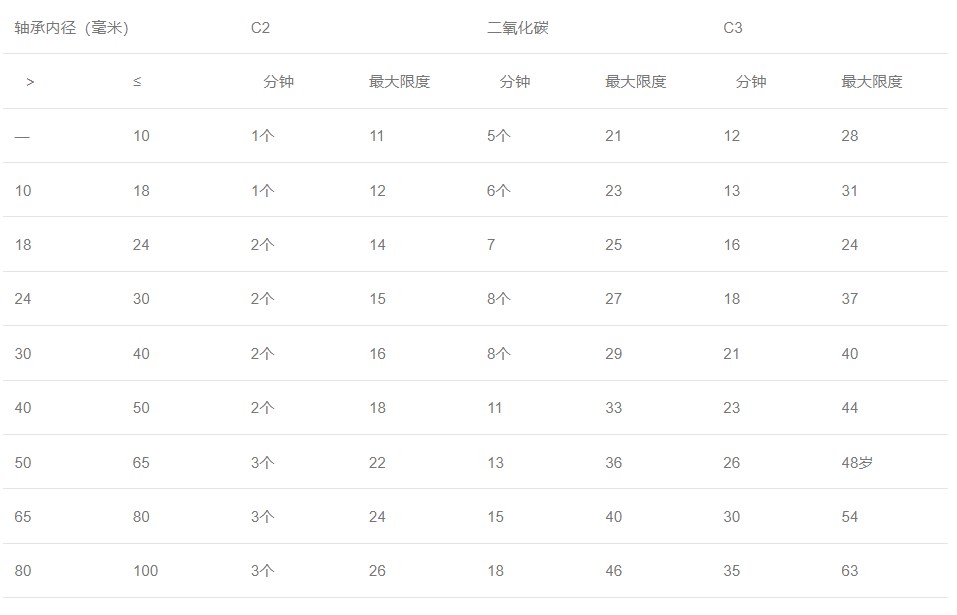The width and height of the screenshot is (957, 615).
Task: Click the value 33 in the 40–50 row
Action: click(613, 408)
